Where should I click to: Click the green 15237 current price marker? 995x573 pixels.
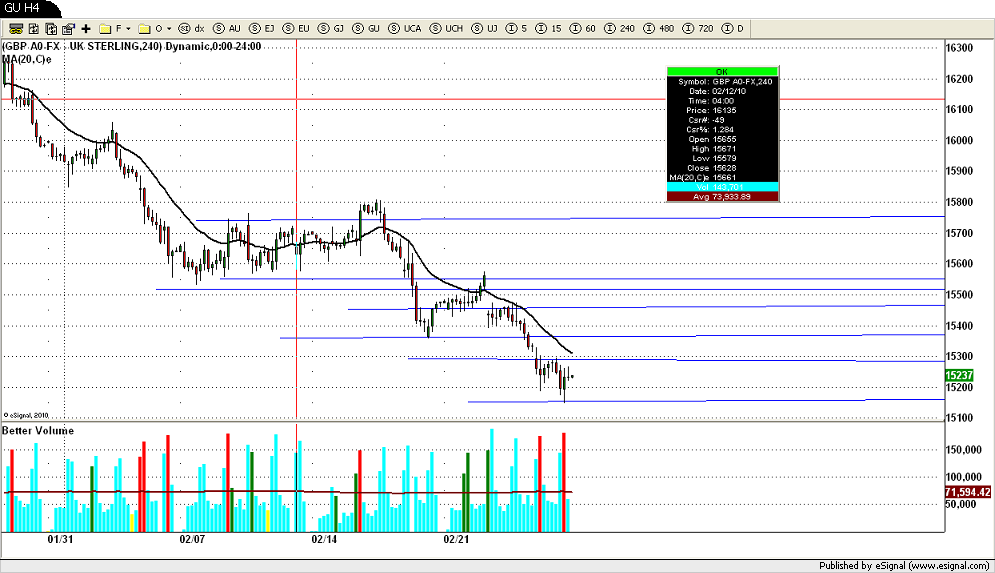pos(959,375)
